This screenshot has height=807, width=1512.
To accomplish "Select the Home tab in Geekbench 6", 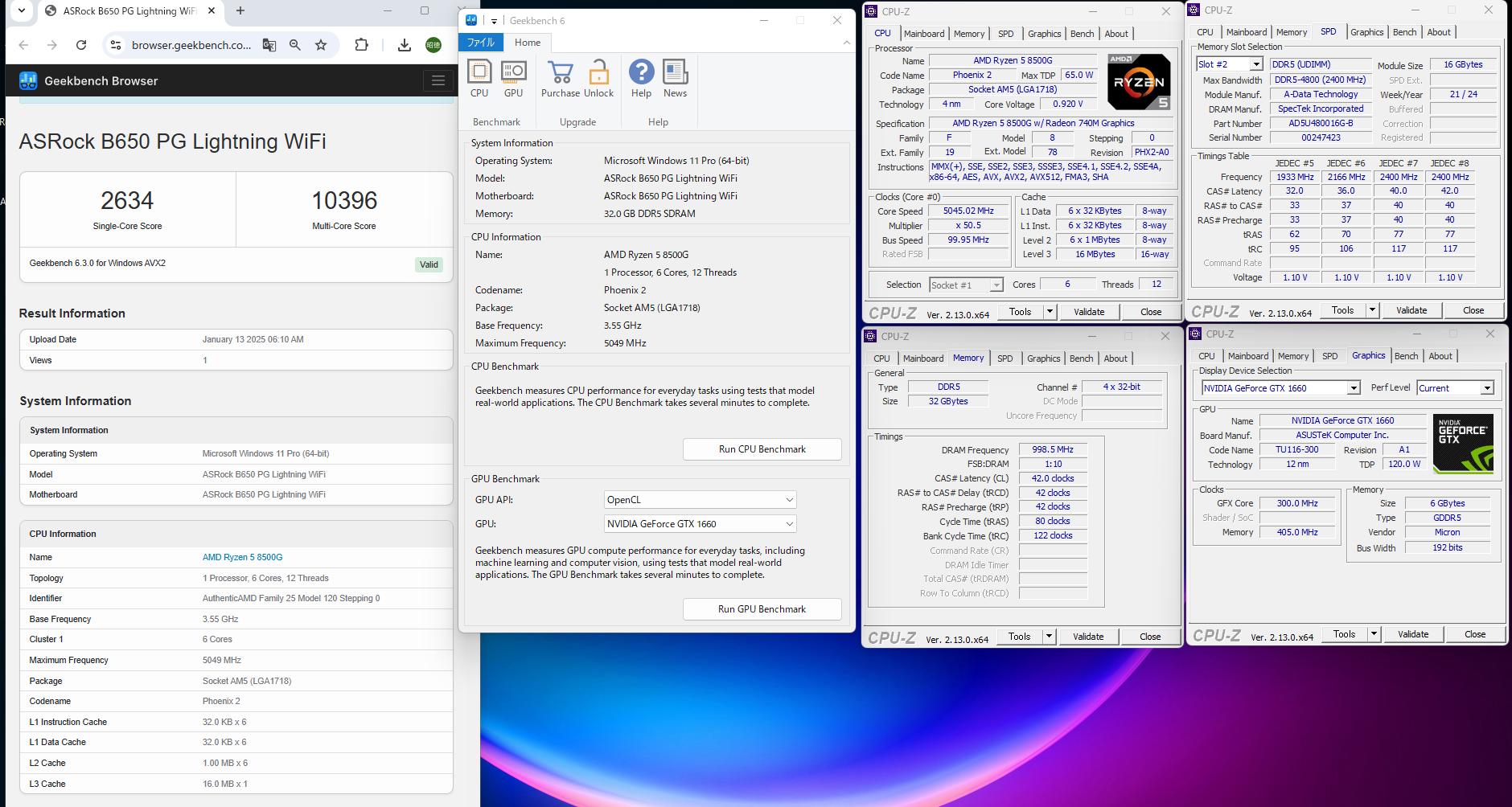I will click(x=528, y=43).
